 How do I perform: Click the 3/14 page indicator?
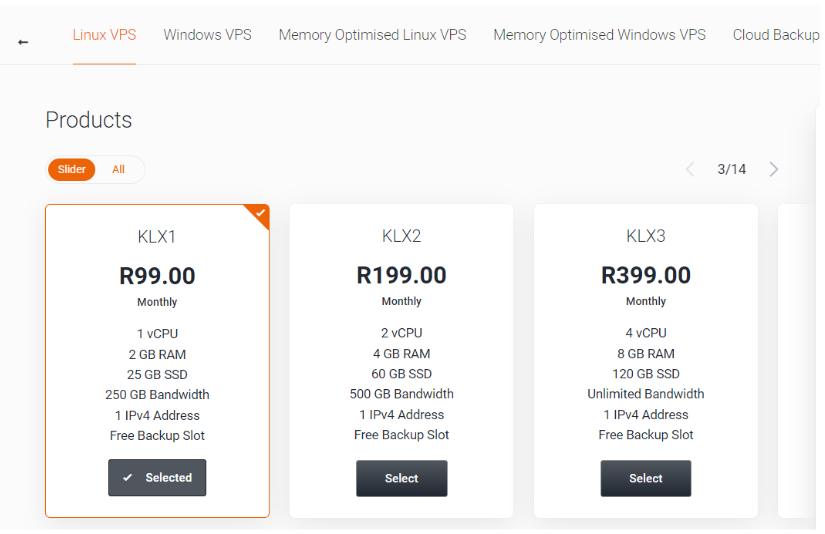tap(731, 169)
